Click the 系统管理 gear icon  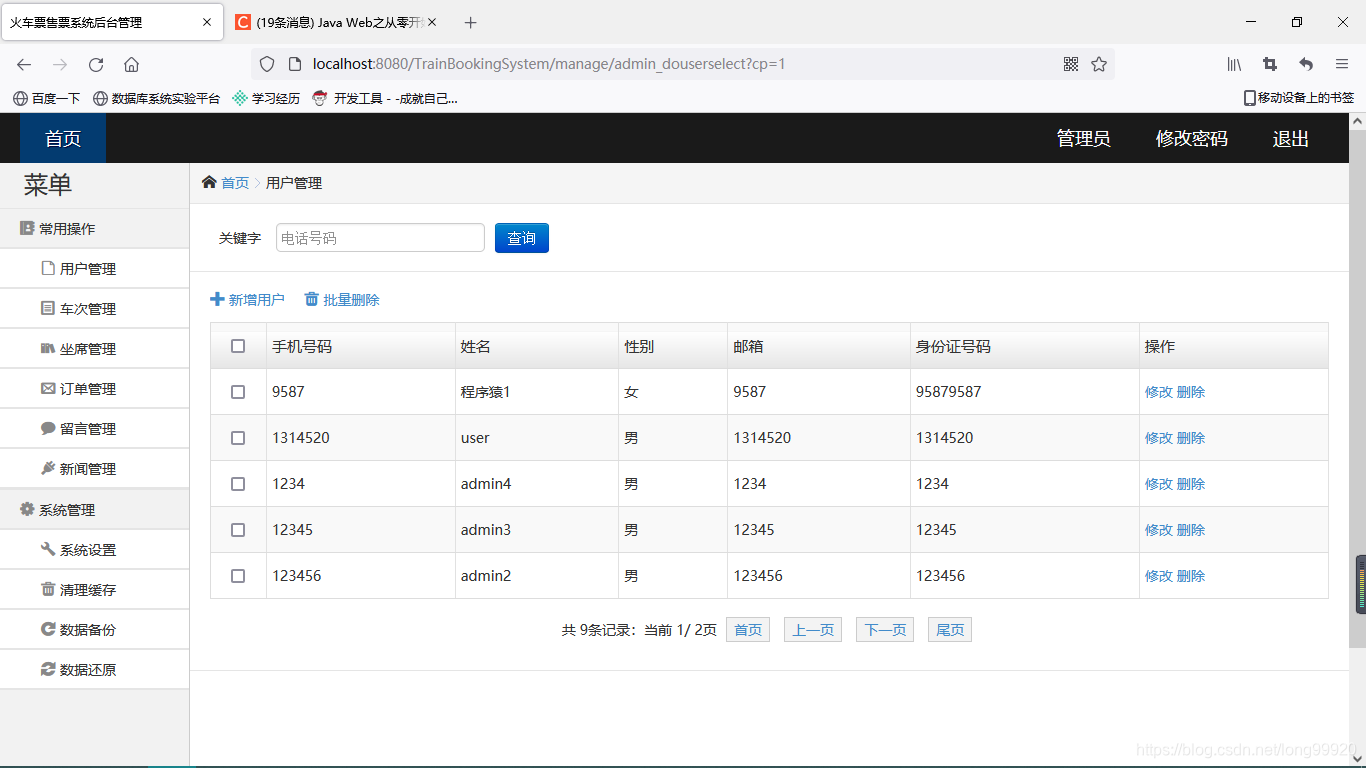pos(27,509)
